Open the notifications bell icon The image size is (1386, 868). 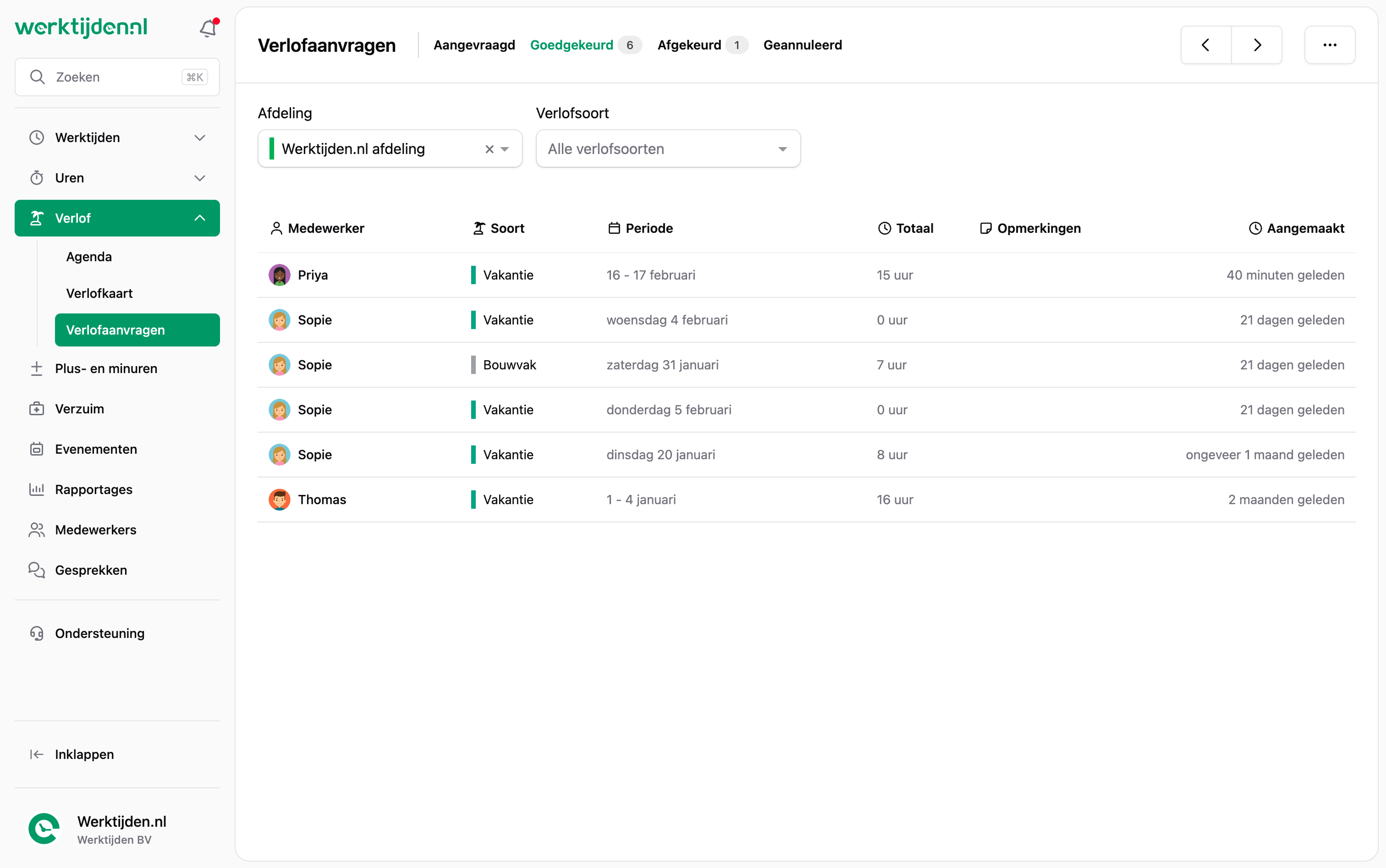208,27
